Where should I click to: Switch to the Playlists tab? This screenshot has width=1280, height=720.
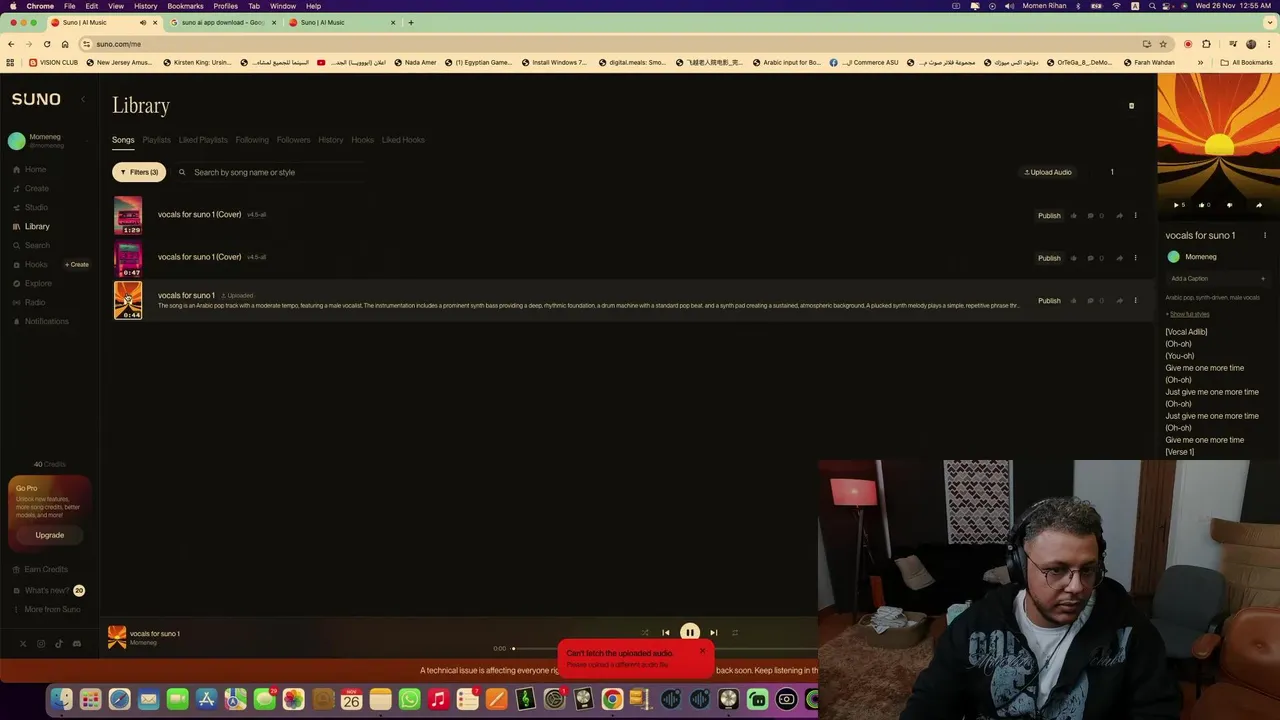tap(156, 140)
